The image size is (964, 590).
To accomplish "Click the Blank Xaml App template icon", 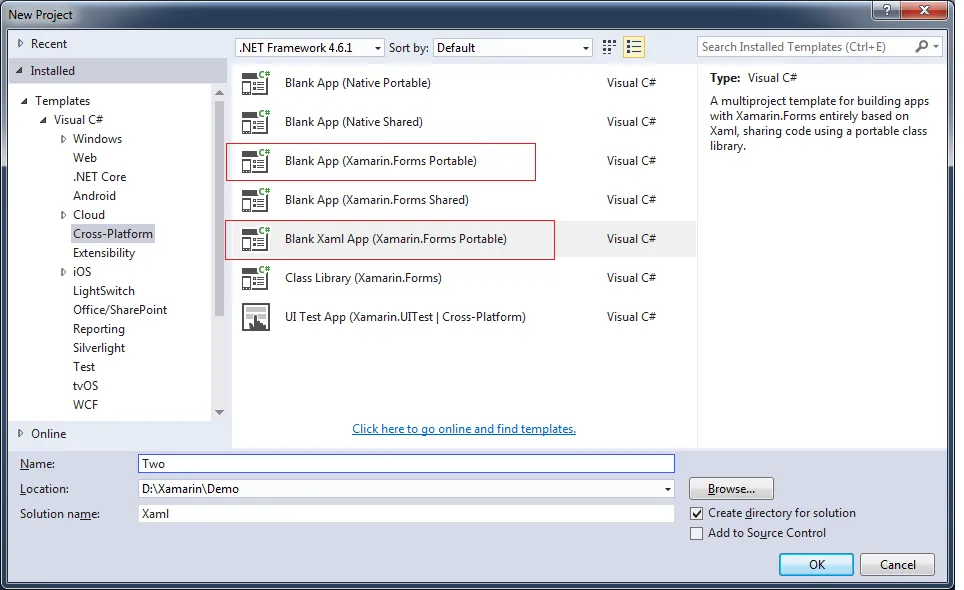I will tap(256, 239).
